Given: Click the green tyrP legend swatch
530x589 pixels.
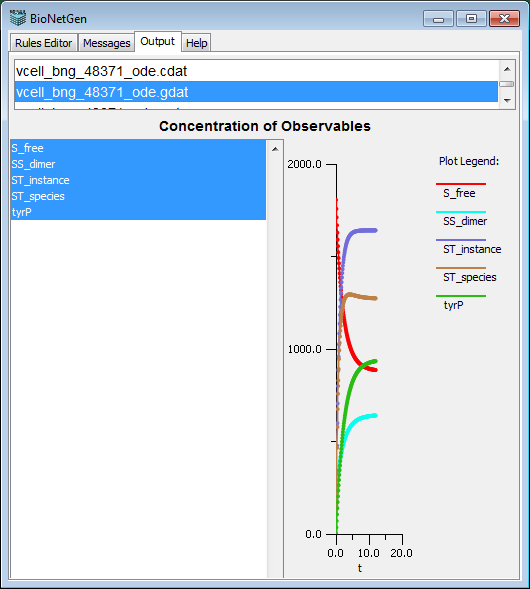Looking at the screenshot, I should pyautogui.click(x=461, y=296).
